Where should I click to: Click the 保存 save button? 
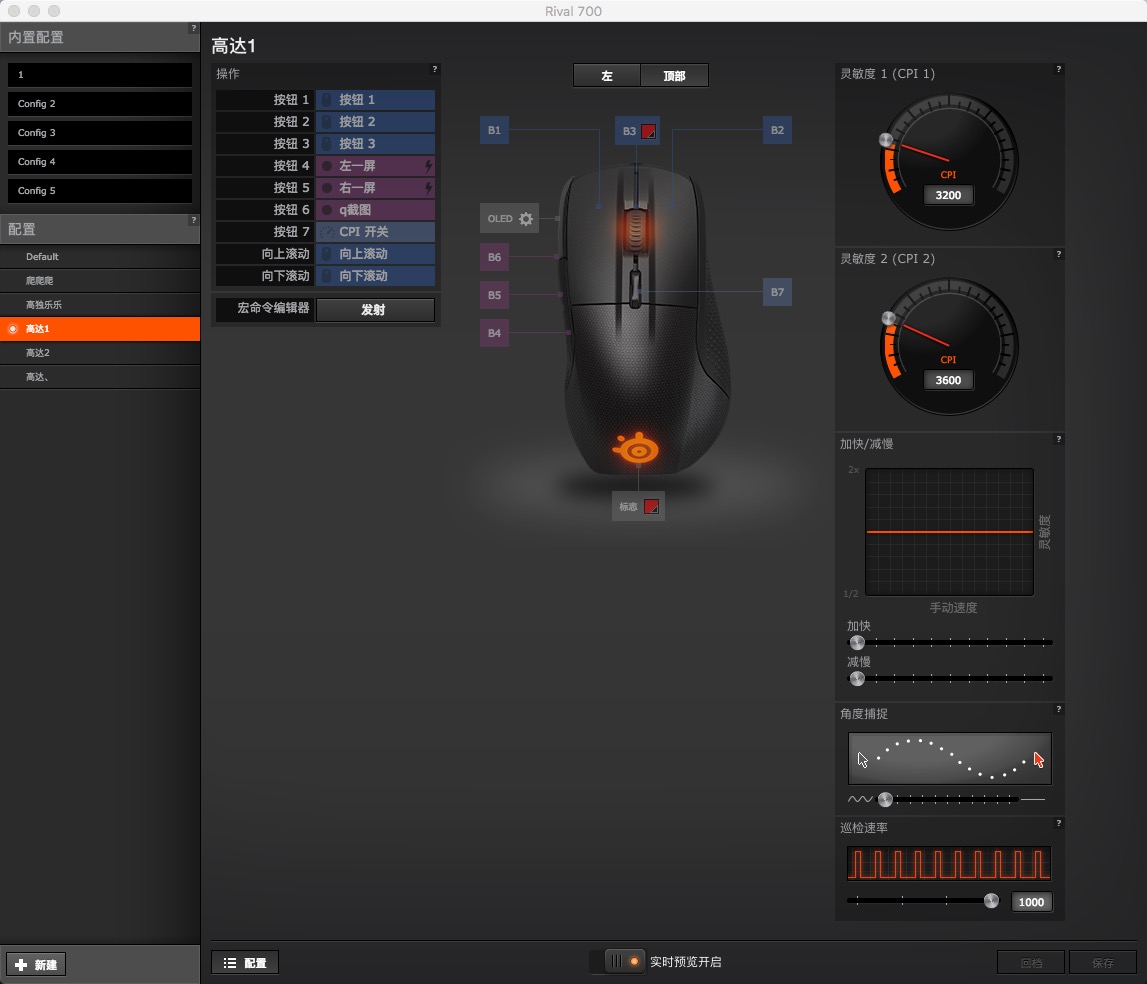1103,963
